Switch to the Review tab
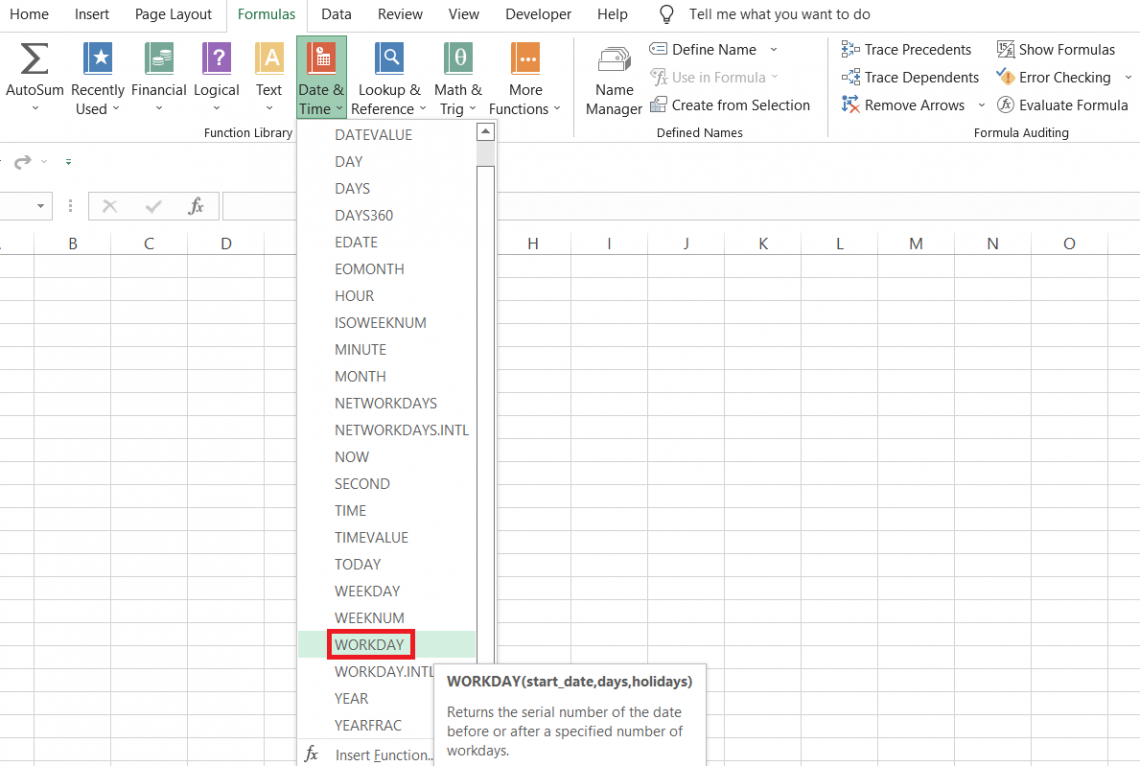1140x766 pixels. pos(400,14)
